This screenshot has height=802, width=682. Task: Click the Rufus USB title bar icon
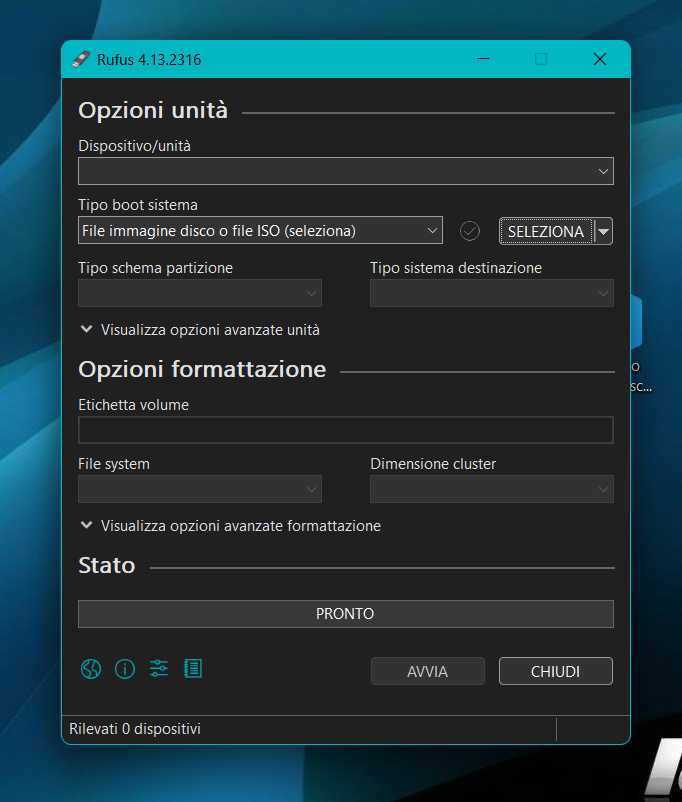(81, 59)
